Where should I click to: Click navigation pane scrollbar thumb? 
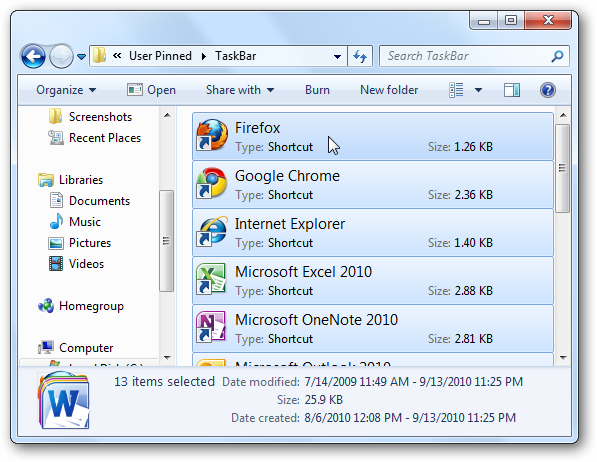click(x=166, y=241)
